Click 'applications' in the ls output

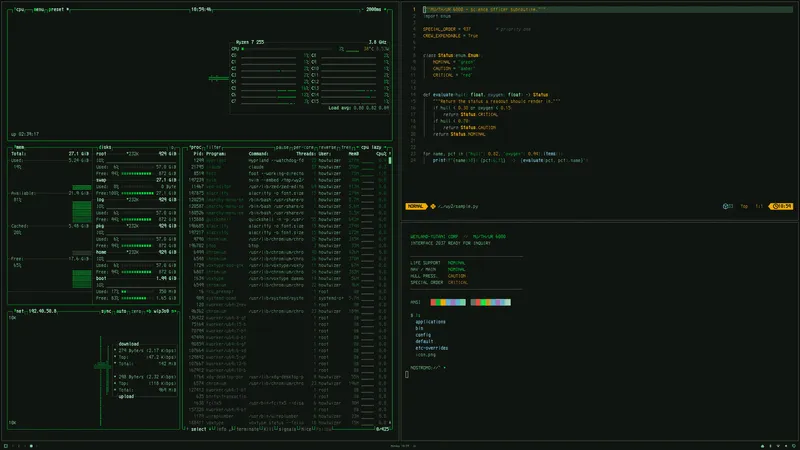pyautogui.click(x=430, y=322)
